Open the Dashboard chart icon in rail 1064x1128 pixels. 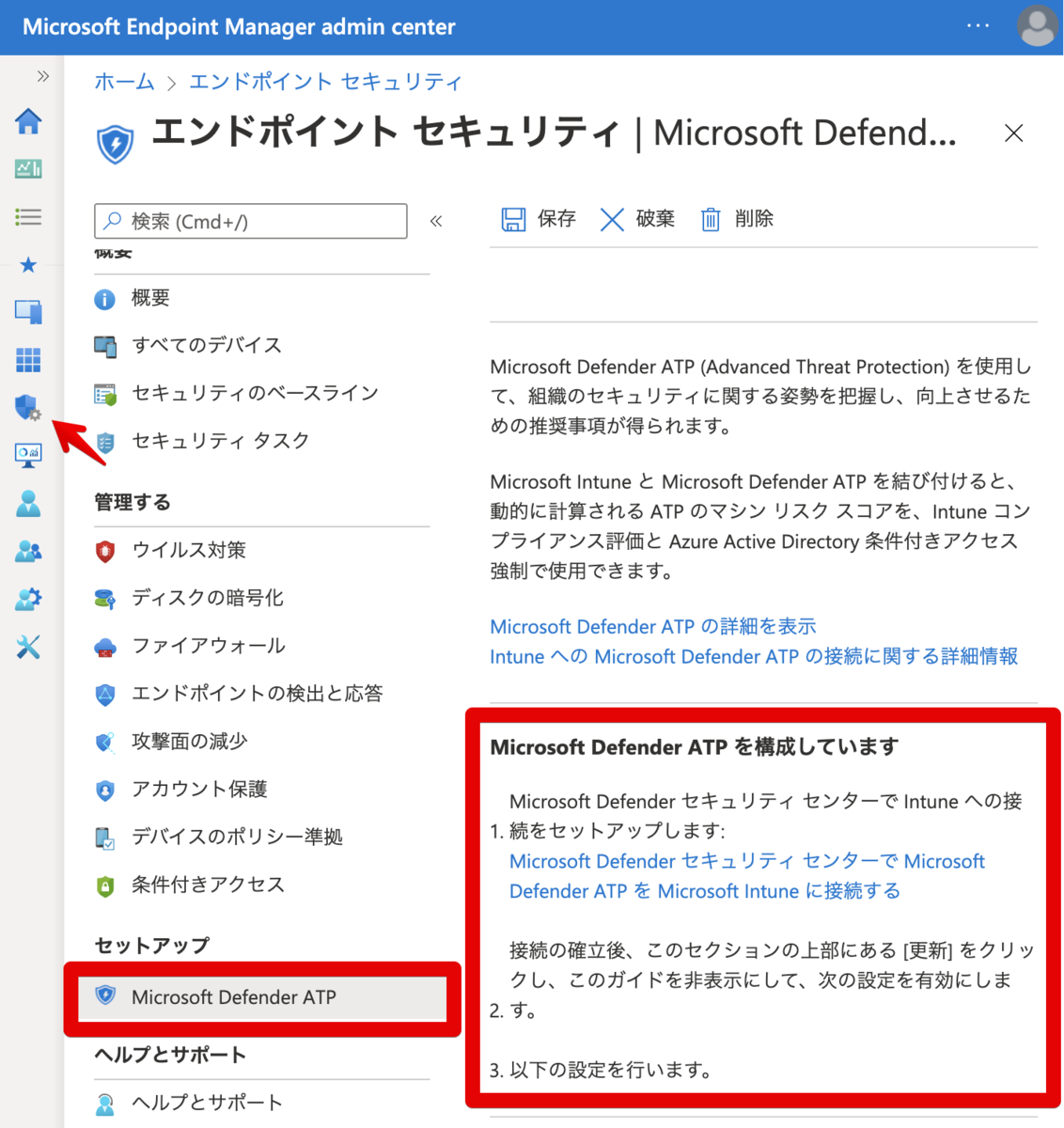[28, 168]
